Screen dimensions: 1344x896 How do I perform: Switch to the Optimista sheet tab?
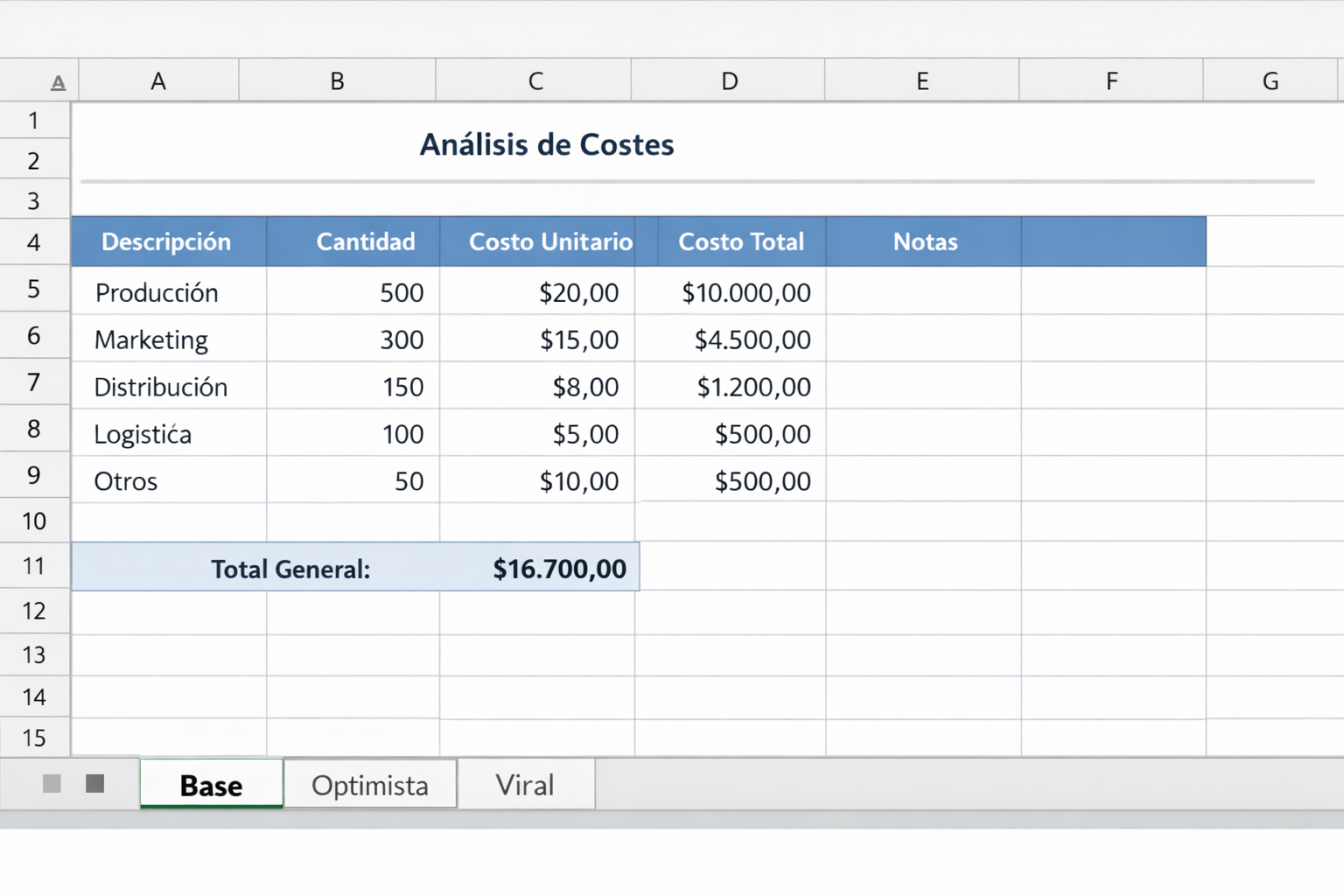(369, 784)
